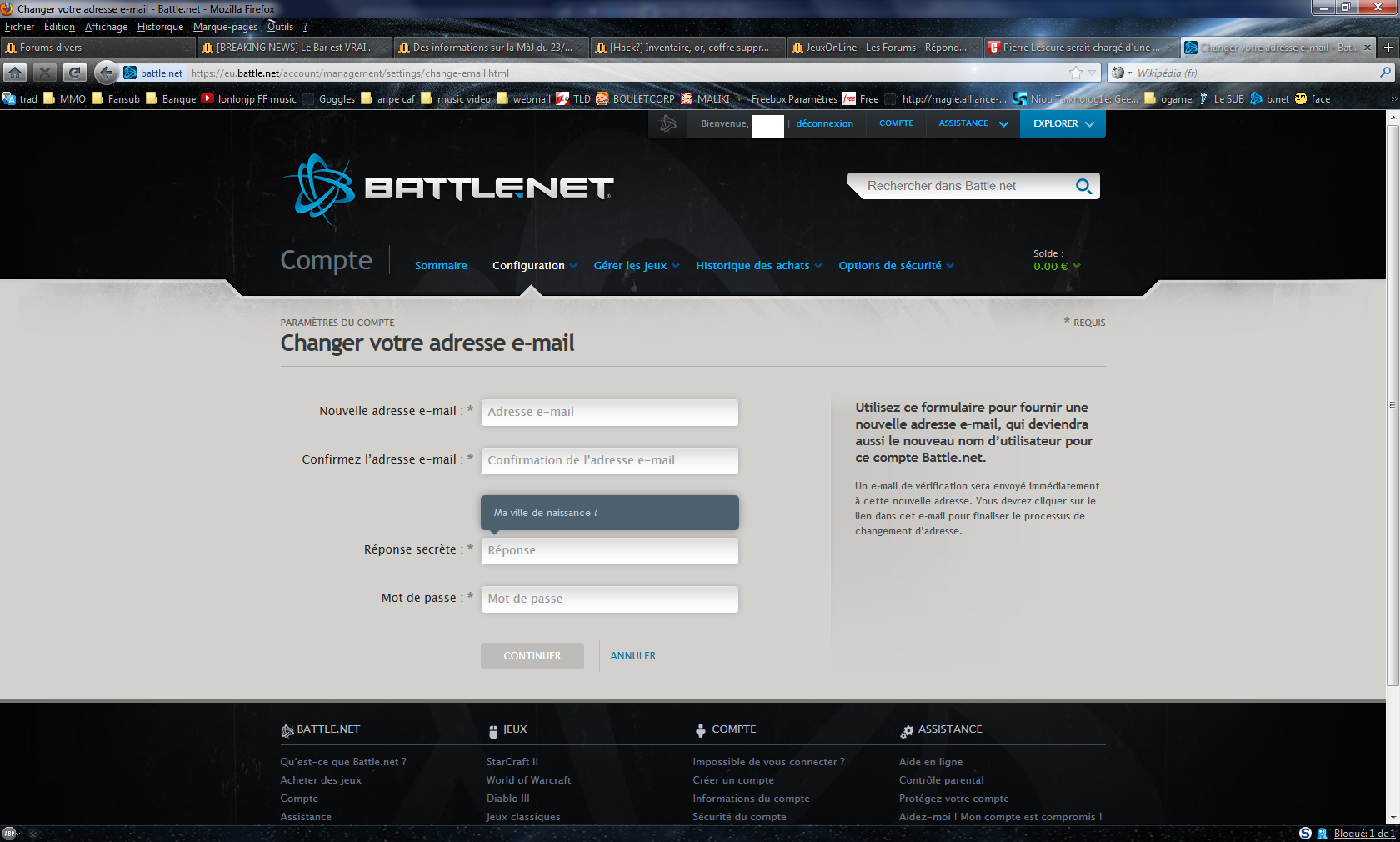The image size is (1400, 842).
Task: Close the Changer votre adresse e-mail tab
Action: point(1367,48)
